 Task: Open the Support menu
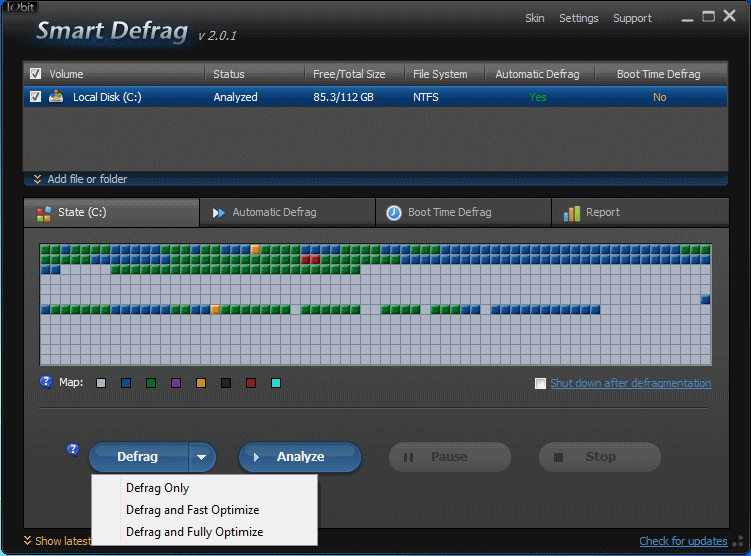click(632, 18)
